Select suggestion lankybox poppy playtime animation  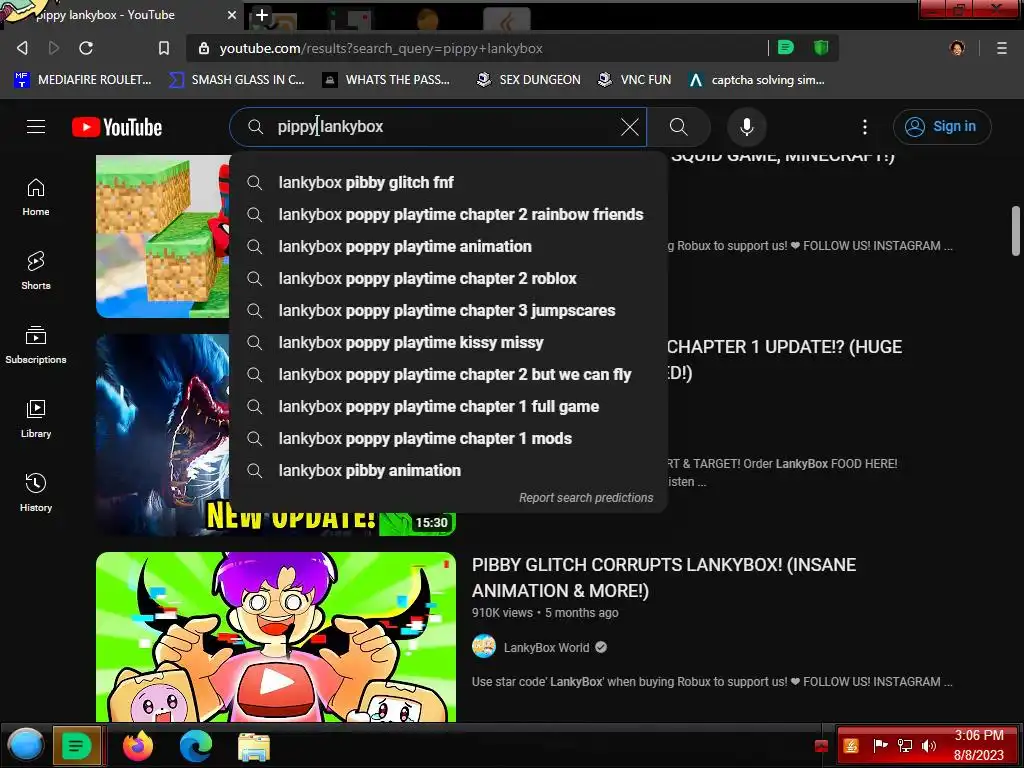(448, 246)
